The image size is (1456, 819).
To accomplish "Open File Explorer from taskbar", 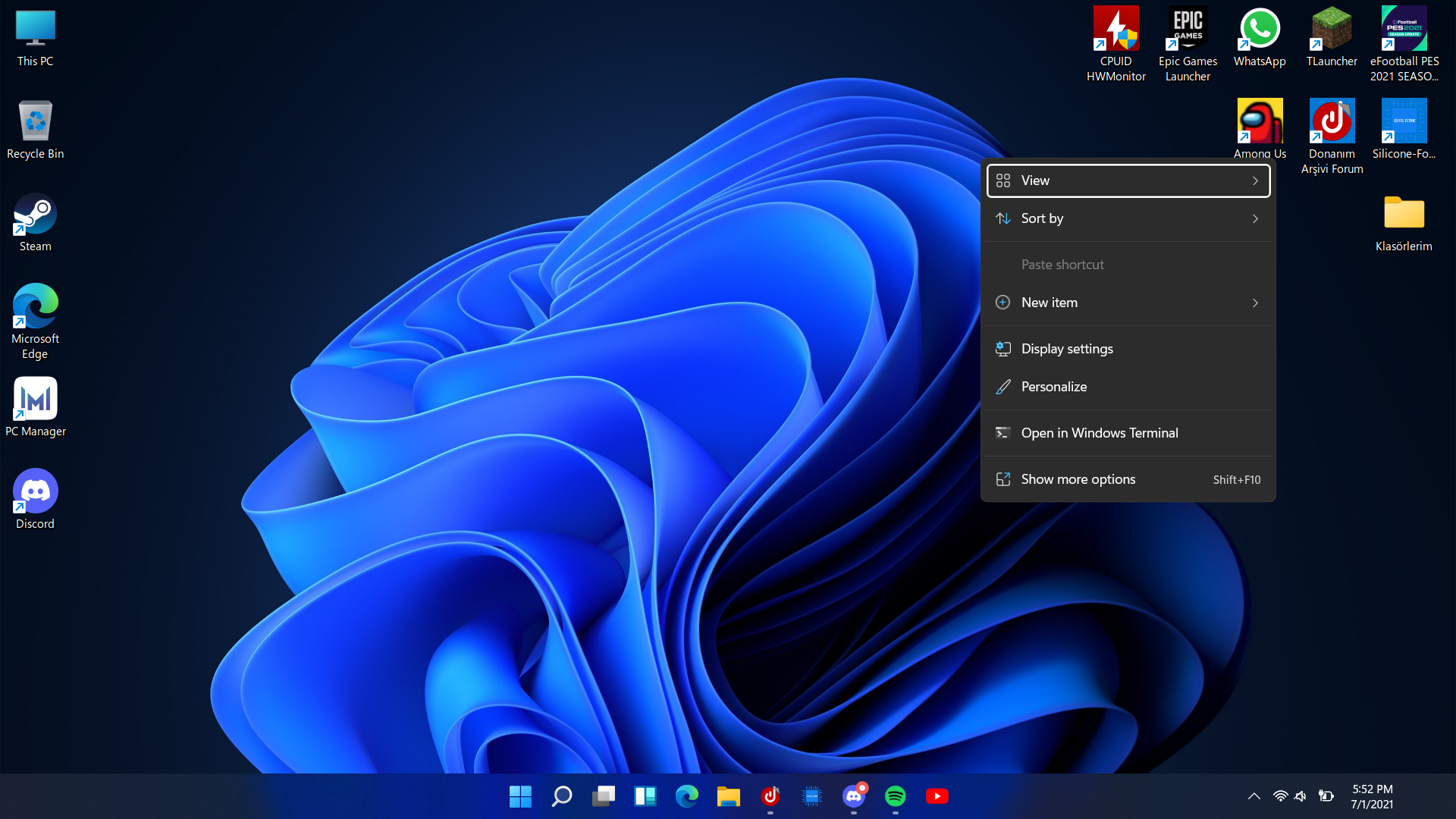I will (729, 796).
